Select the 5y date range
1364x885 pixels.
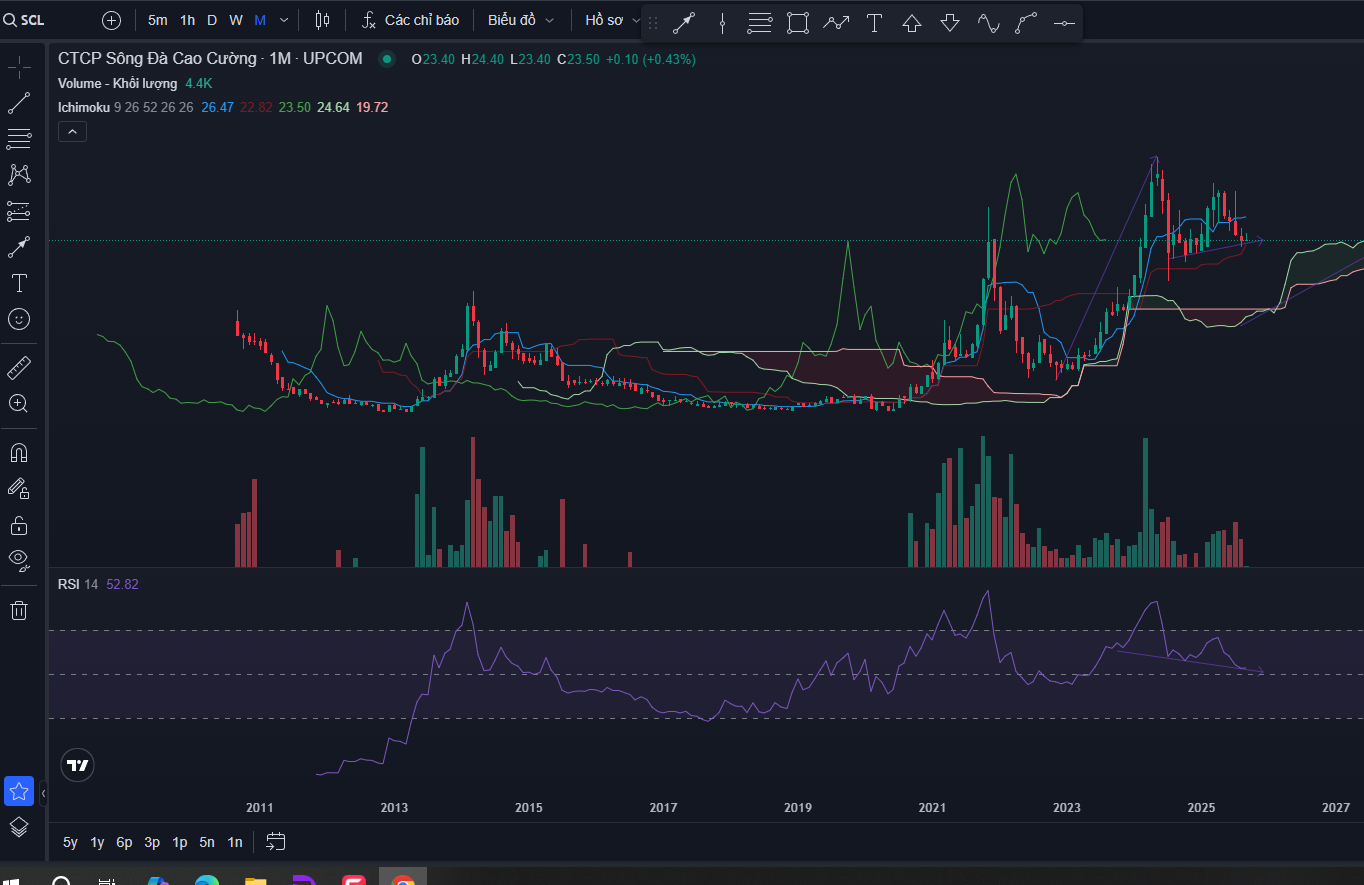click(x=70, y=842)
